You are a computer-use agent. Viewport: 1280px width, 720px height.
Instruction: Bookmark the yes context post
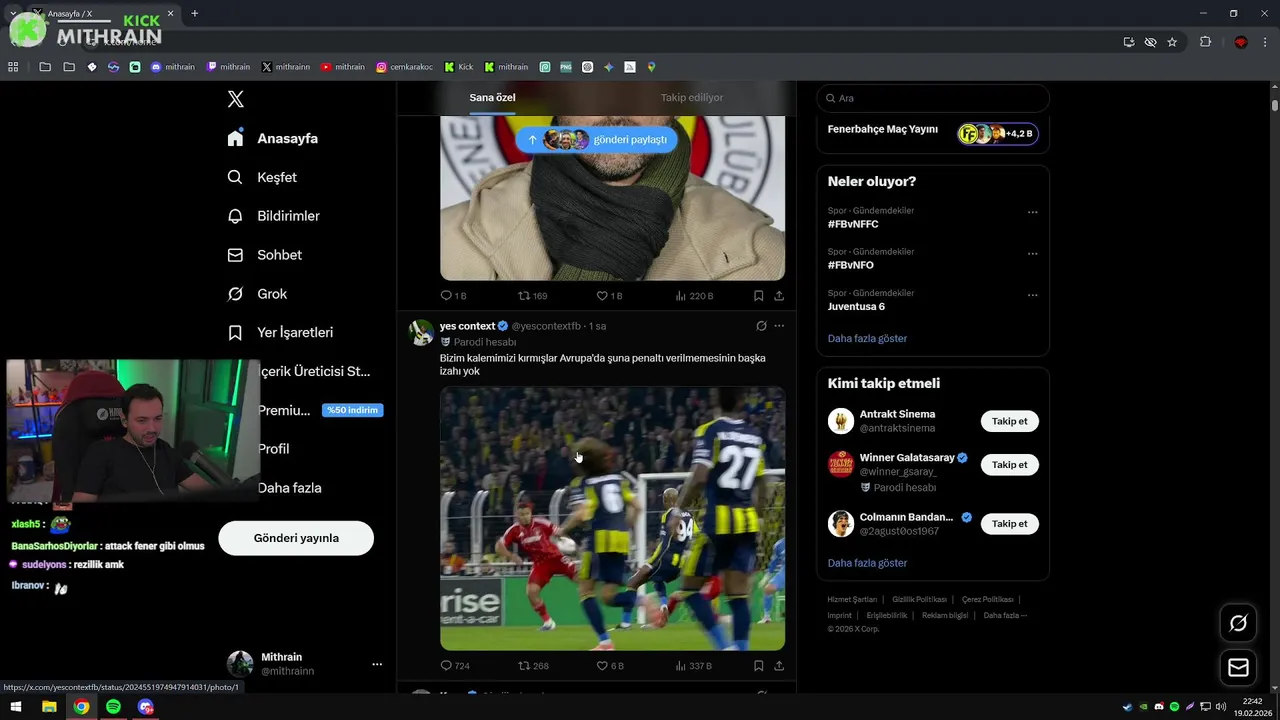(x=758, y=666)
